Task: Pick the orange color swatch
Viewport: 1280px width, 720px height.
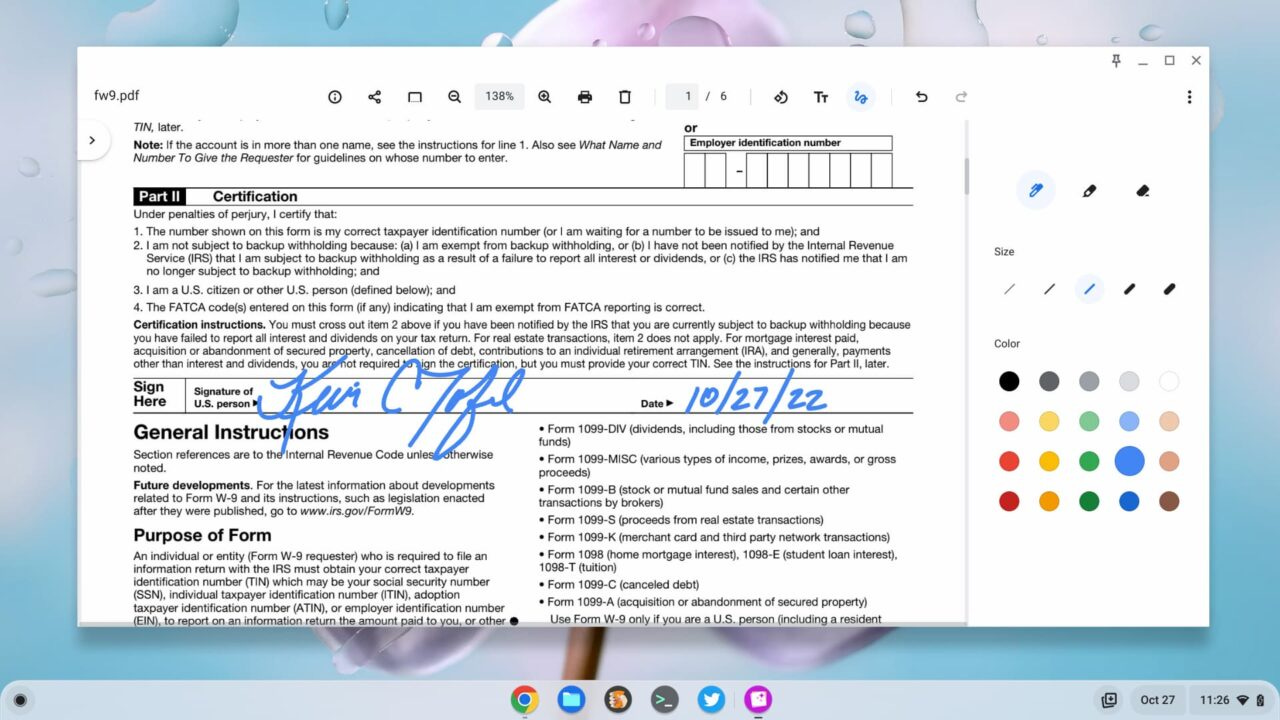Action: click(x=1049, y=501)
